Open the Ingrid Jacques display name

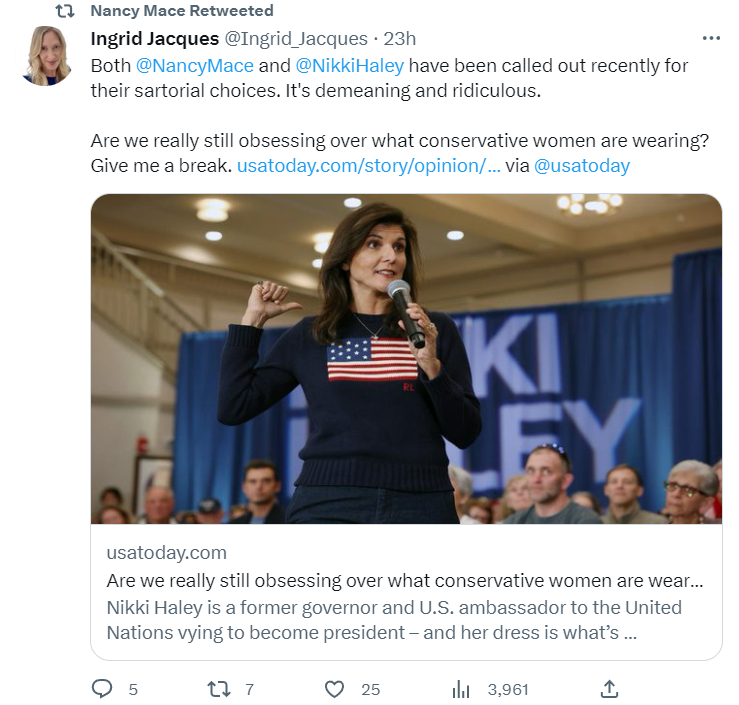tap(154, 39)
